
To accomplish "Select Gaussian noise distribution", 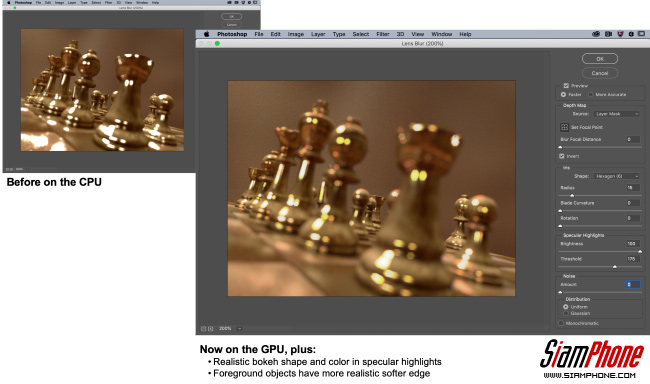I will (565, 313).
